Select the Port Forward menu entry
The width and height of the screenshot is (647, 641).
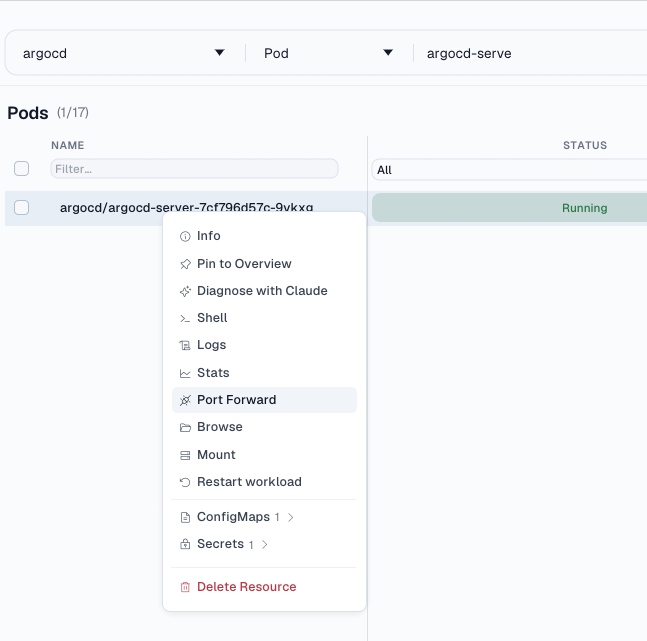264,400
